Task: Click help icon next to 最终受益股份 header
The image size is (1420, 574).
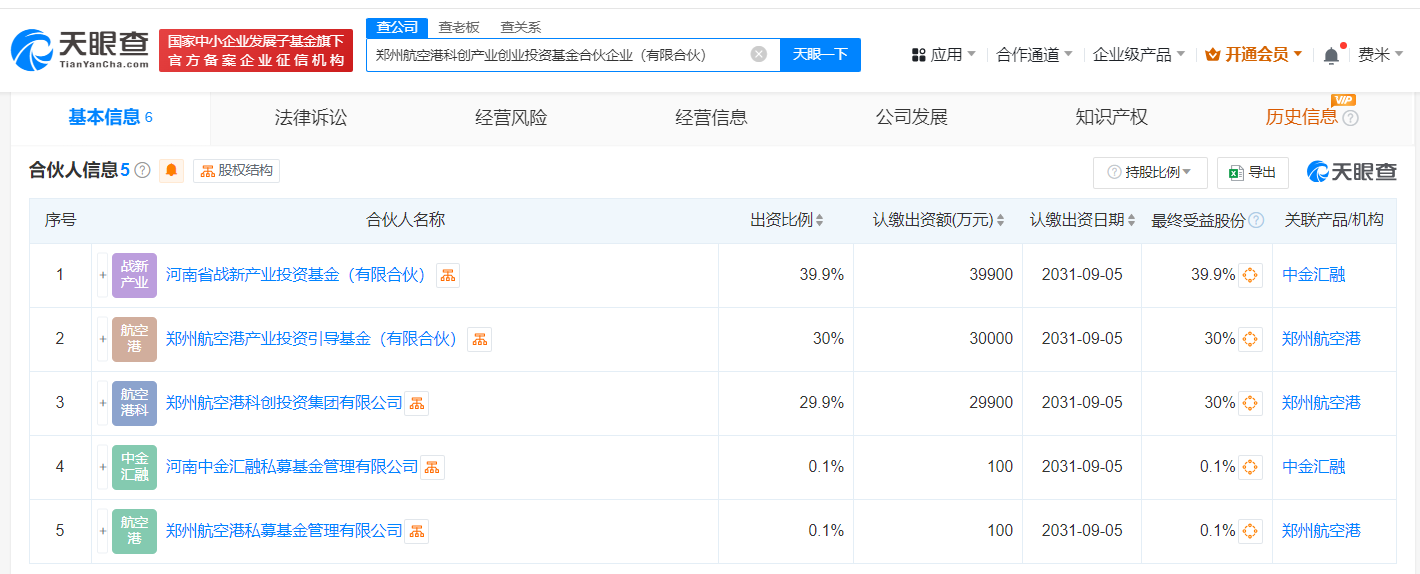Action: pyautogui.click(x=1257, y=220)
